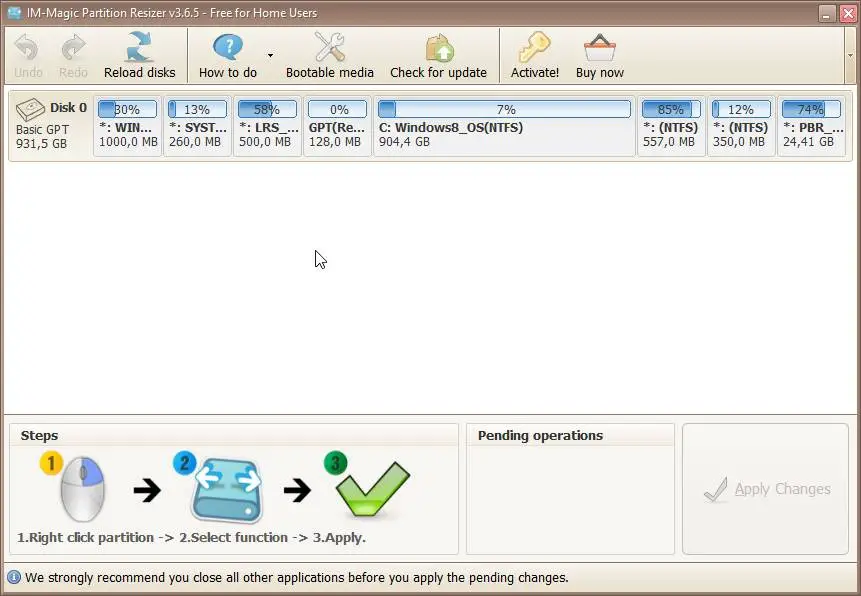Click the 7% usage bar of C: drive
This screenshot has width=861, height=596.
(x=504, y=109)
